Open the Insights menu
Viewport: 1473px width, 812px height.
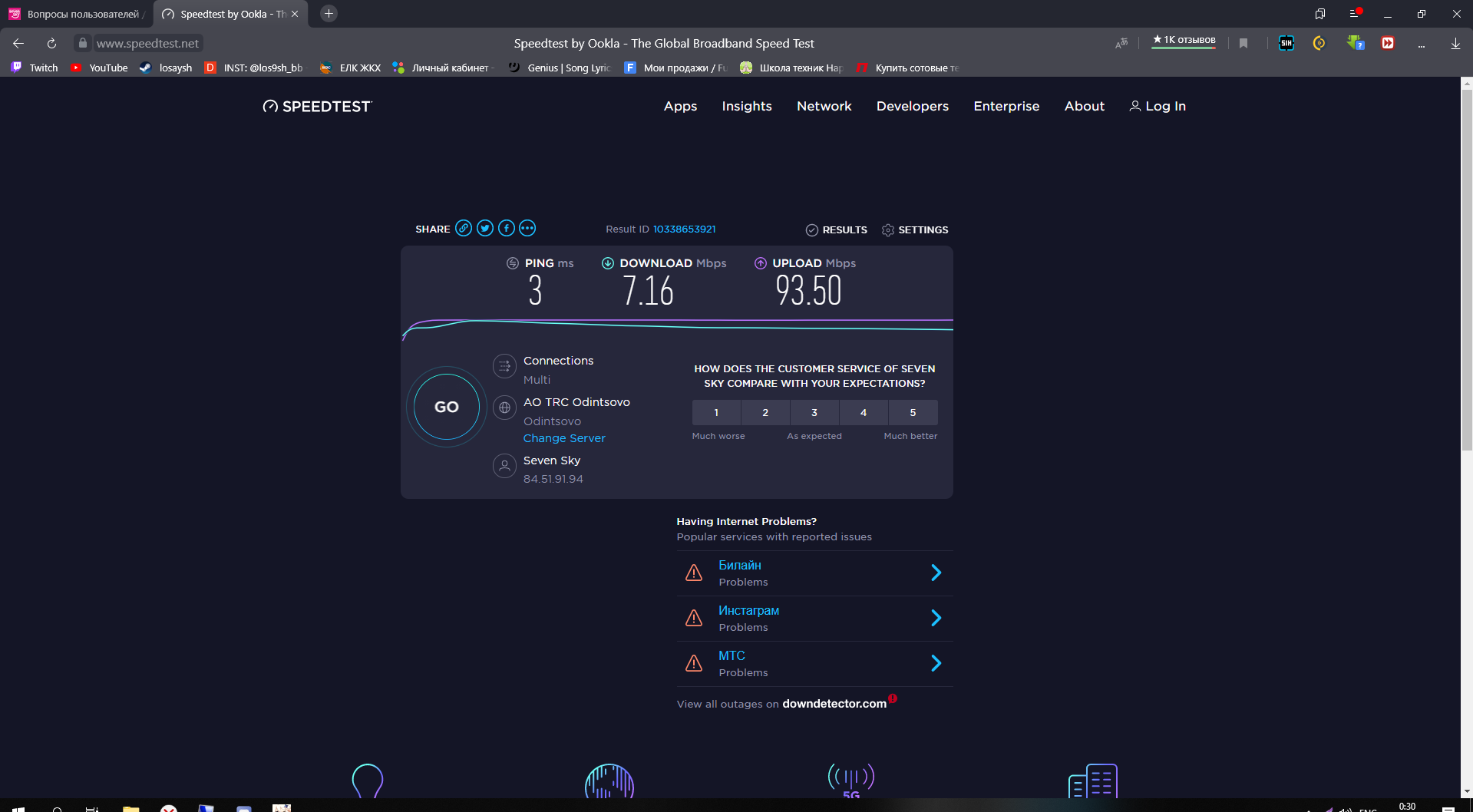tap(747, 106)
